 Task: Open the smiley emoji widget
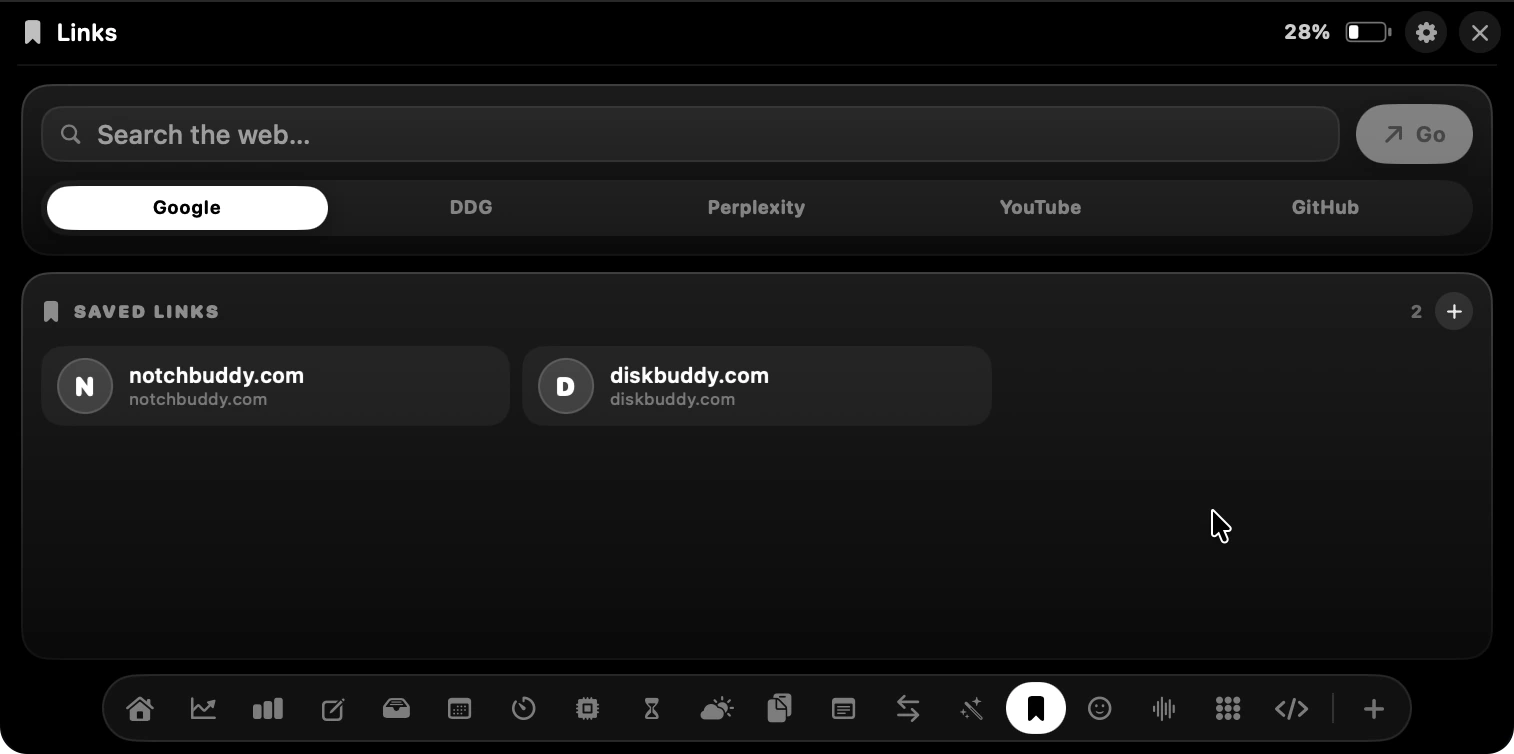coord(1100,709)
